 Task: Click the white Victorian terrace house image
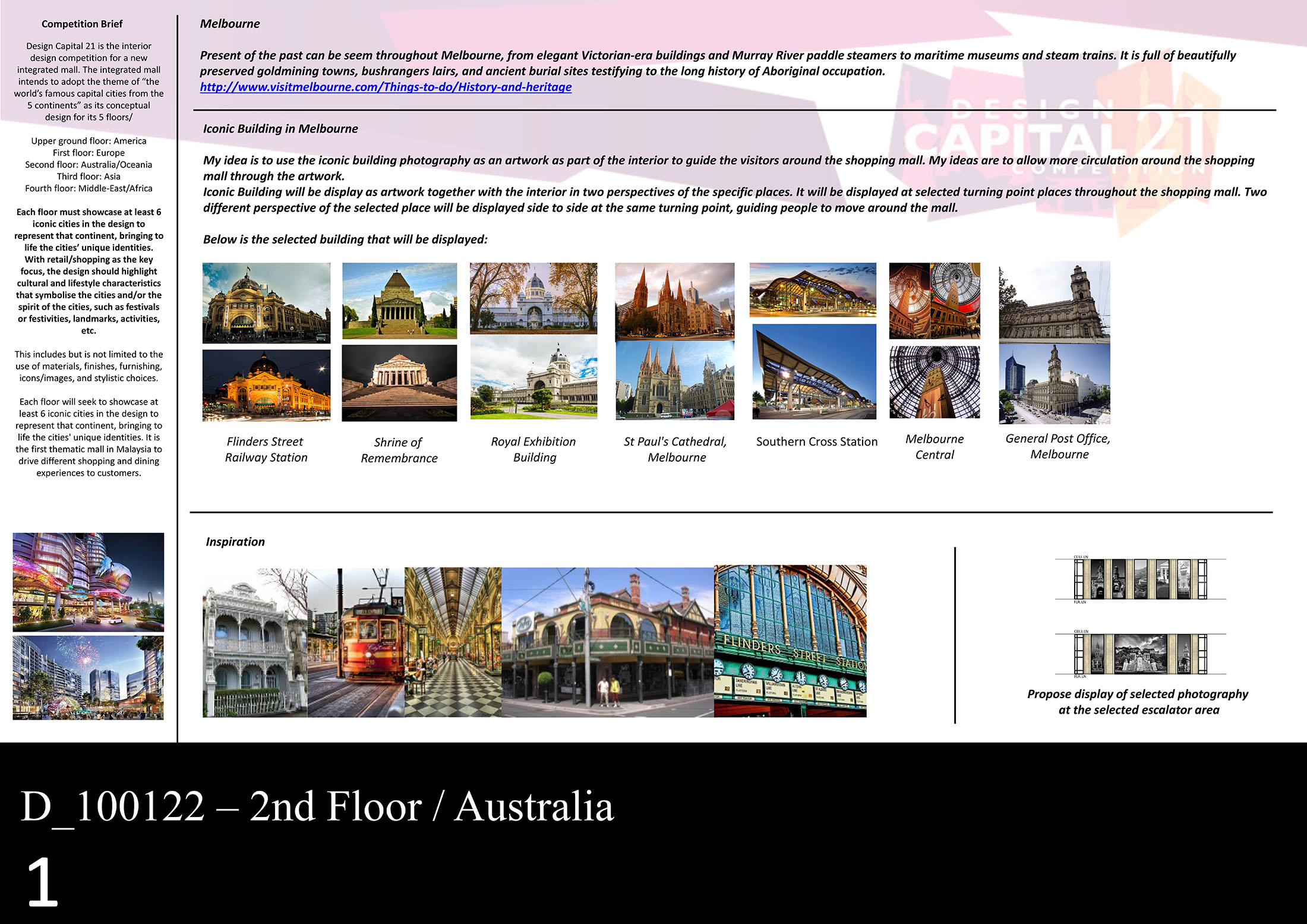point(255,643)
